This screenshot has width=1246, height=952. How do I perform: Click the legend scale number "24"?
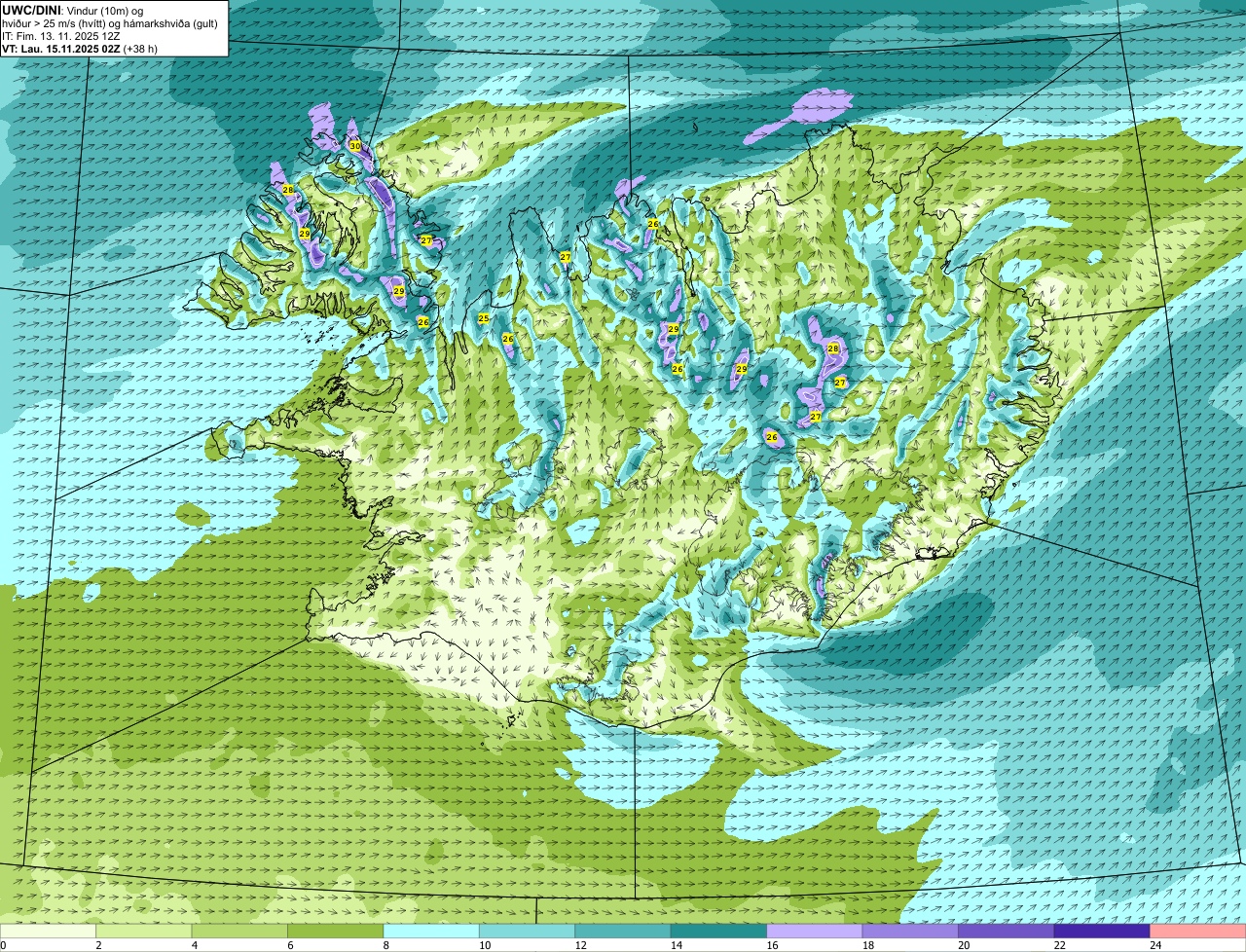(x=1154, y=945)
